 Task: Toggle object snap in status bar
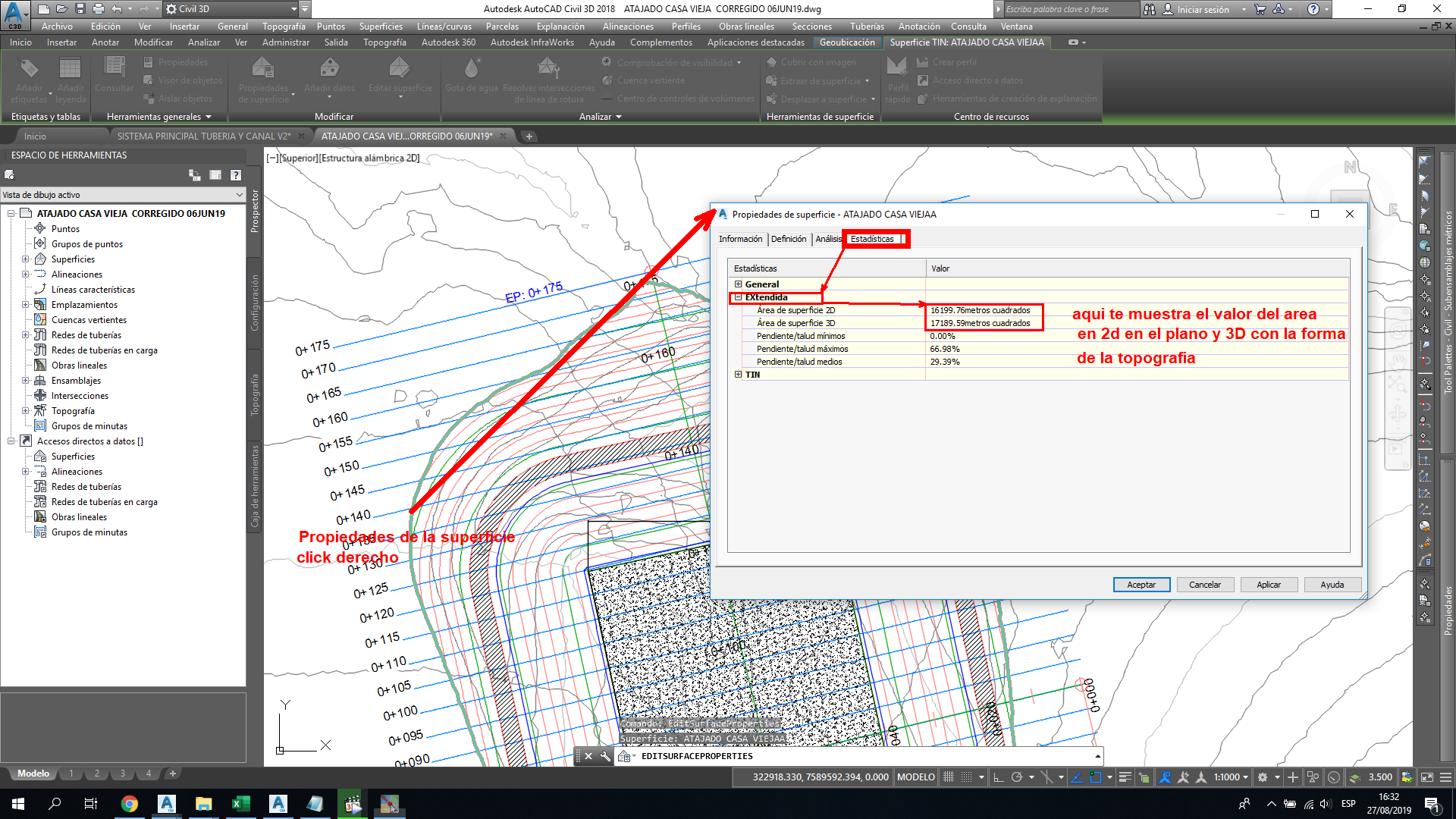1095,777
